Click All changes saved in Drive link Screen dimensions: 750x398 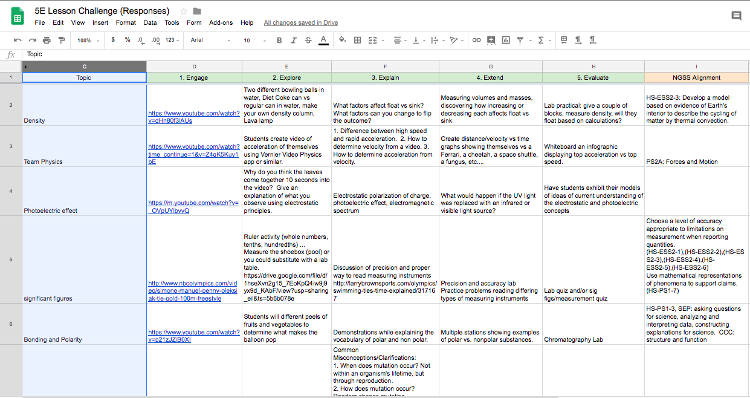click(x=301, y=22)
